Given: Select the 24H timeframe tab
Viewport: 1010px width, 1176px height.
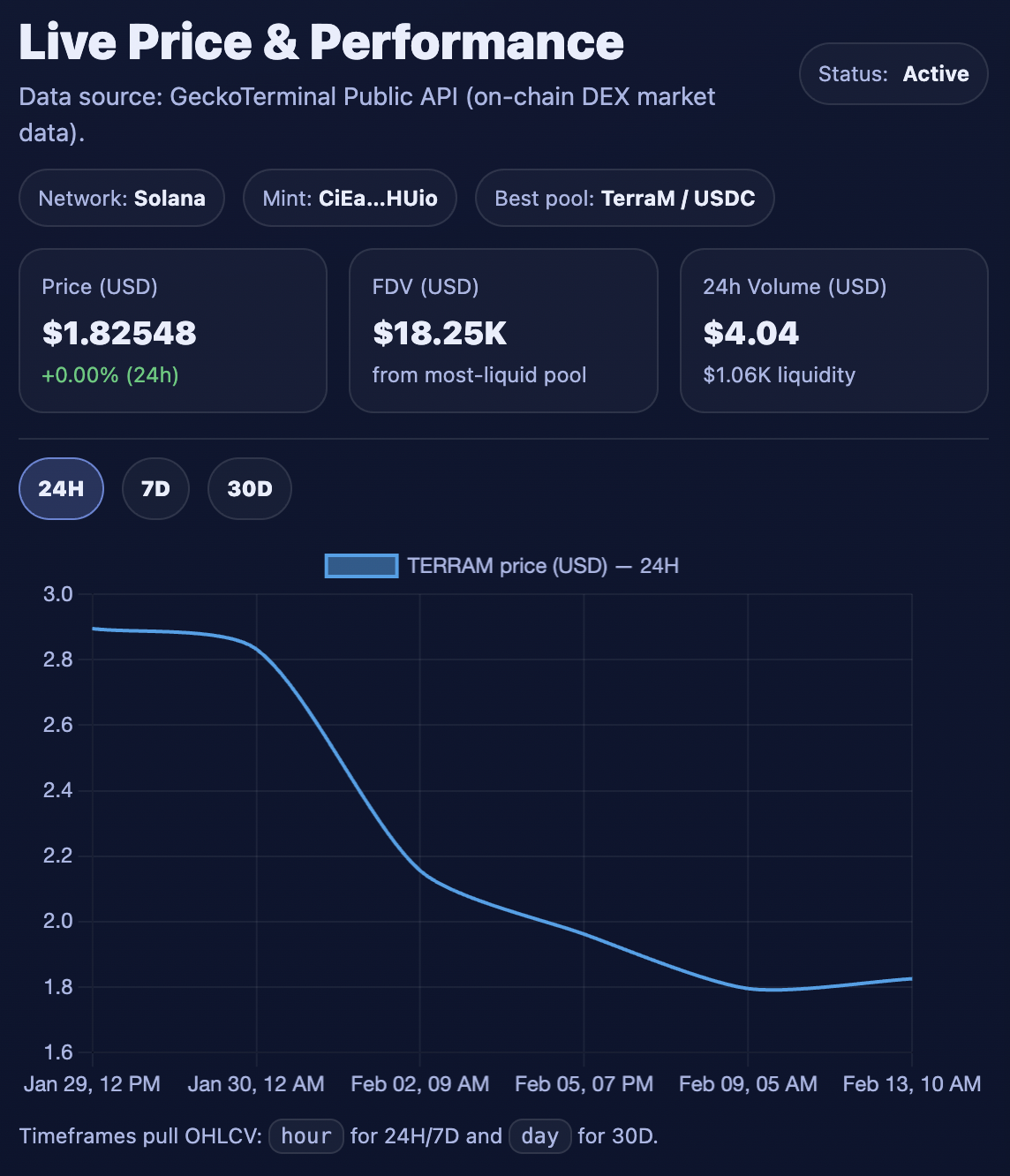Looking at the screenshot, I should coord(61,488).
